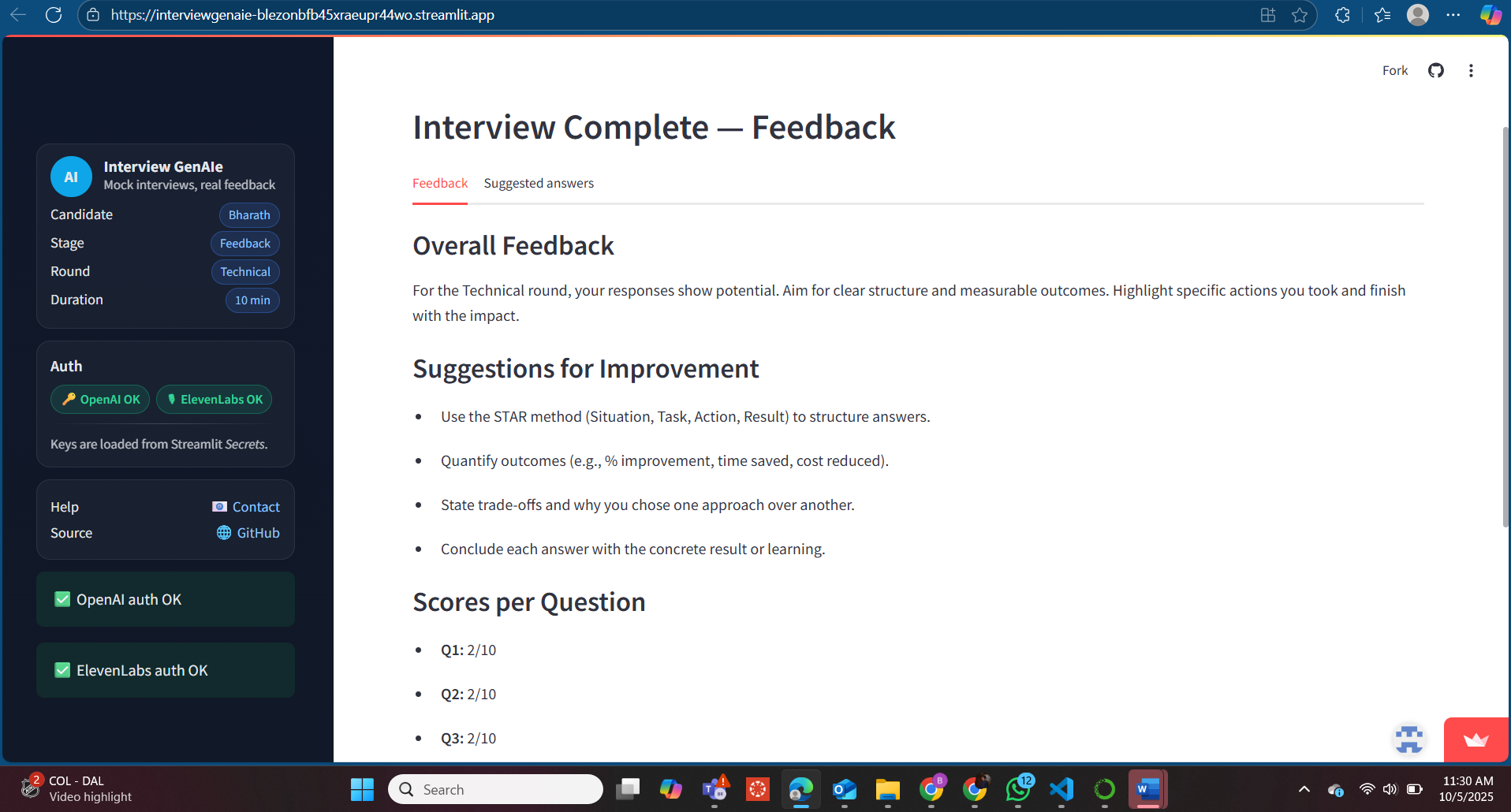Open the split screen icon in address bar
This screenshot has width=1511, height=812.
[1268, 15]
